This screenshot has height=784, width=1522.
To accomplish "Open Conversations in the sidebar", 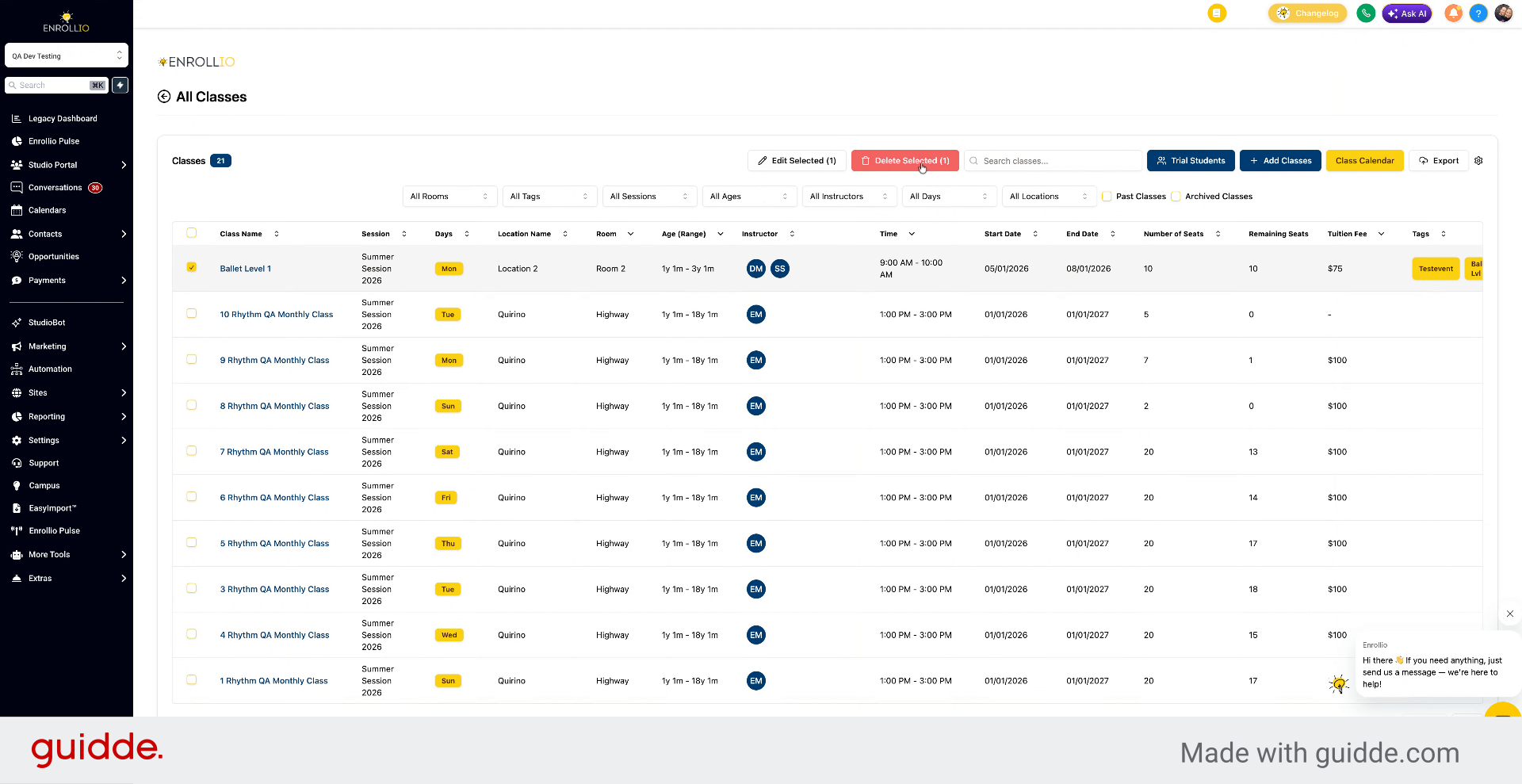I will 56,188.
